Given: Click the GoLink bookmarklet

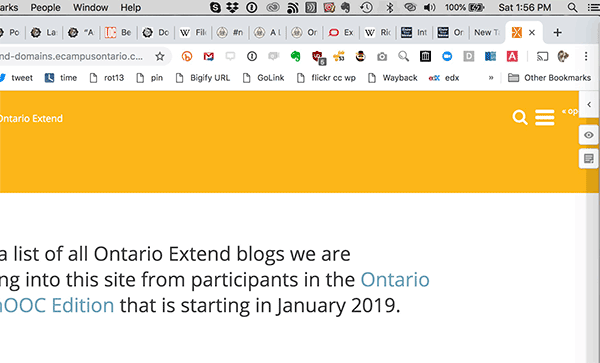Looking at the screenshot, I should click(264, 78).
